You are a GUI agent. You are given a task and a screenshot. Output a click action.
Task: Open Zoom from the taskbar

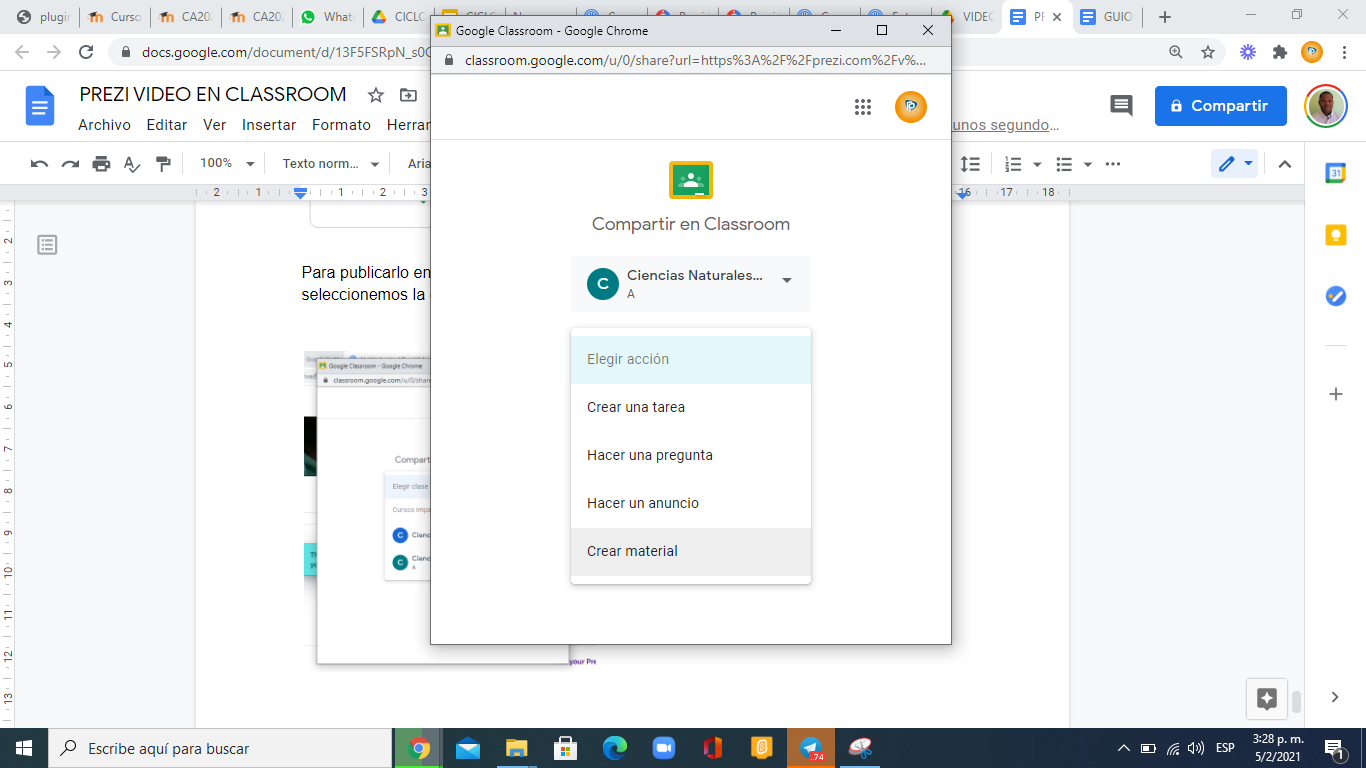click(664, 748)
